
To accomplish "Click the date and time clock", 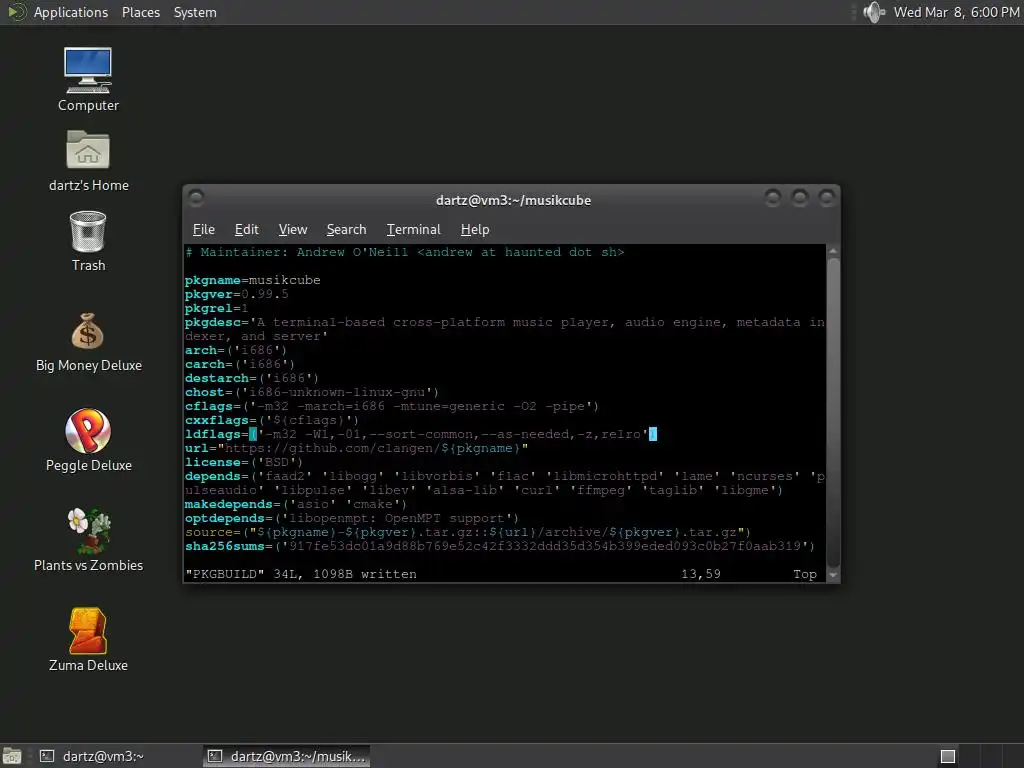I will (x=956, y=12).
